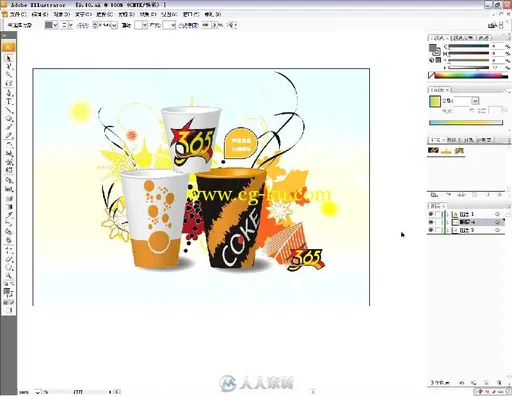
Task: Select the Zoom magnifier tool
Action: tap(9, 276)
